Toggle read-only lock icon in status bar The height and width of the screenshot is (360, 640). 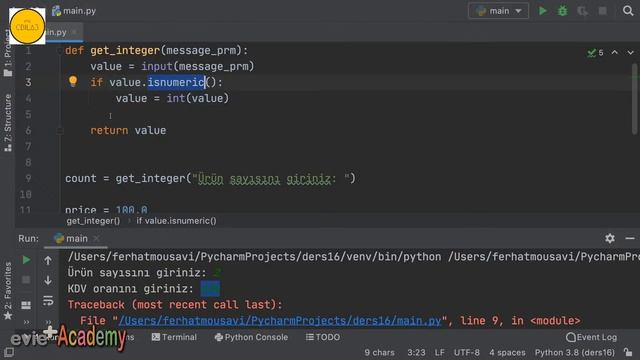(x=629, y=353)
